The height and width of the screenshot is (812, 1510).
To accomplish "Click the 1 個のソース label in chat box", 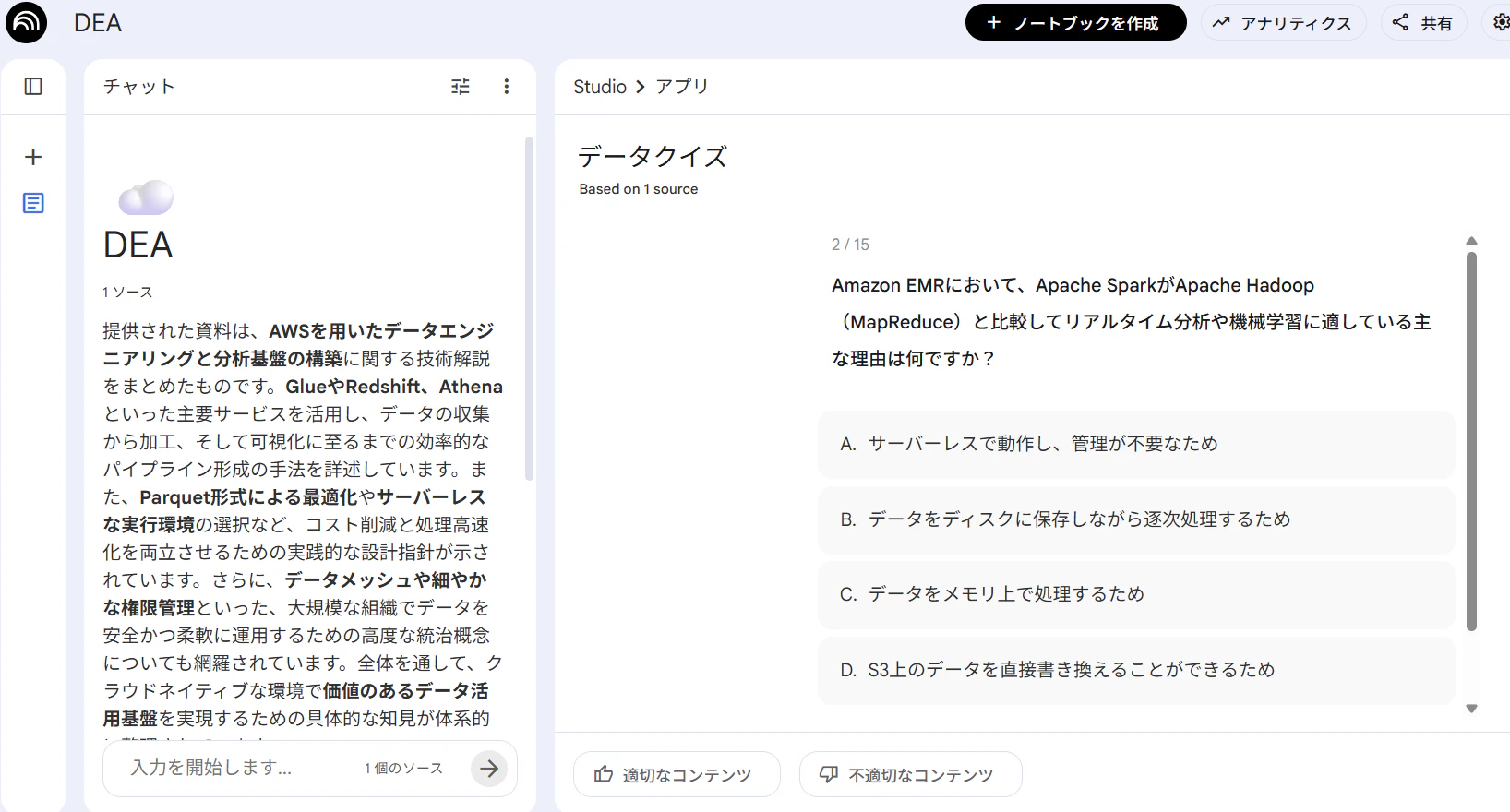I will [x=403, y=768].
